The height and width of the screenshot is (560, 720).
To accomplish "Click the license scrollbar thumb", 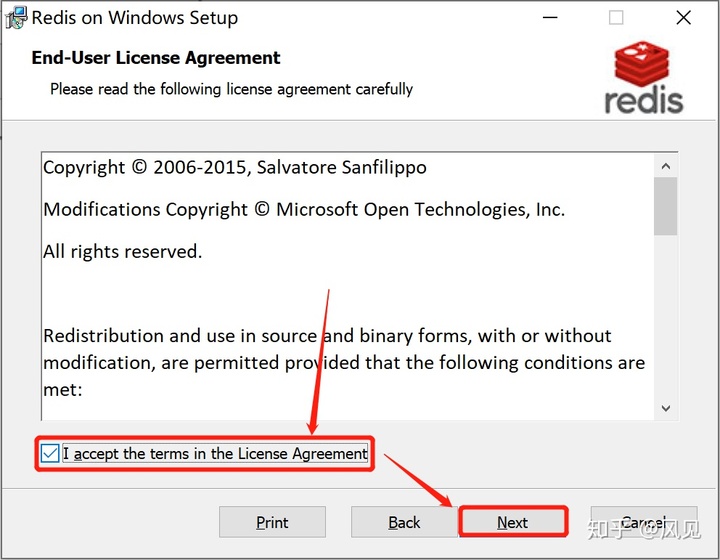I will [666, 207].
